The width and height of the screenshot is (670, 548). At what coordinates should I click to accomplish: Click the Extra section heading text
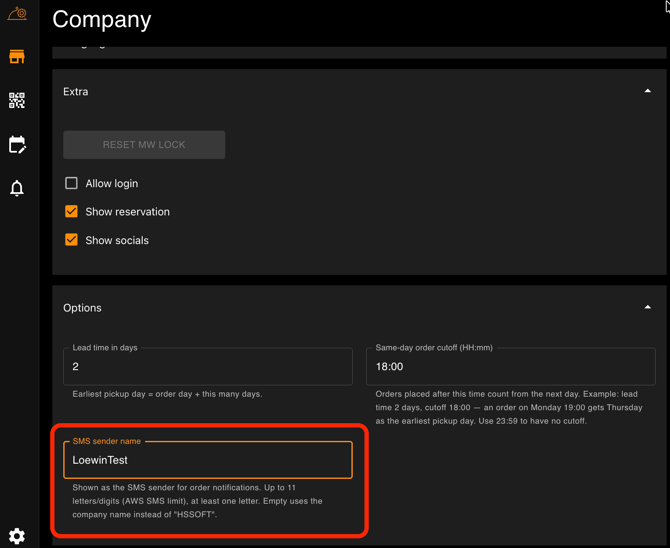tap(76, 91)
